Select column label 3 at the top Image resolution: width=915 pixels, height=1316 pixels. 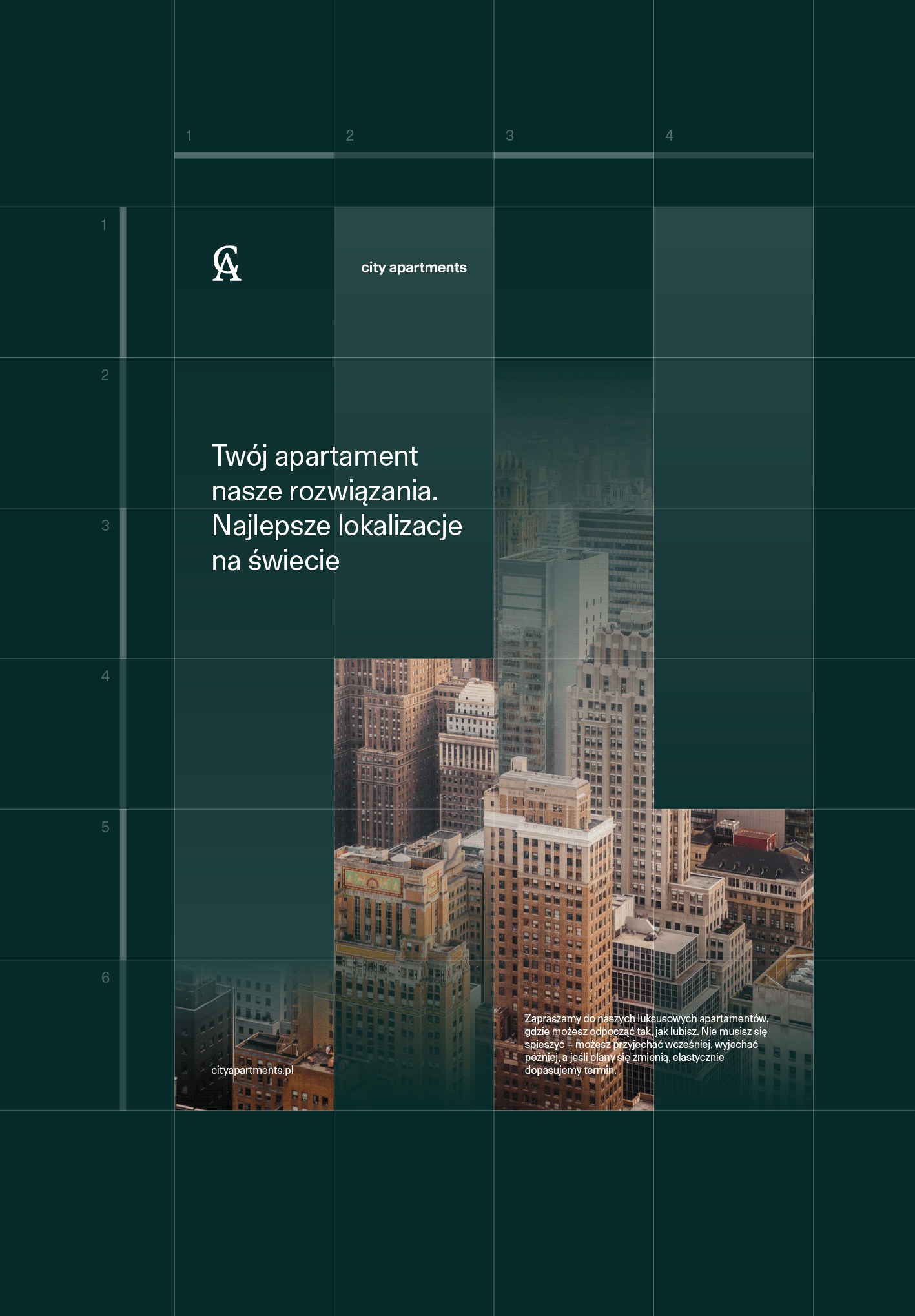click(x=509, y=136)
